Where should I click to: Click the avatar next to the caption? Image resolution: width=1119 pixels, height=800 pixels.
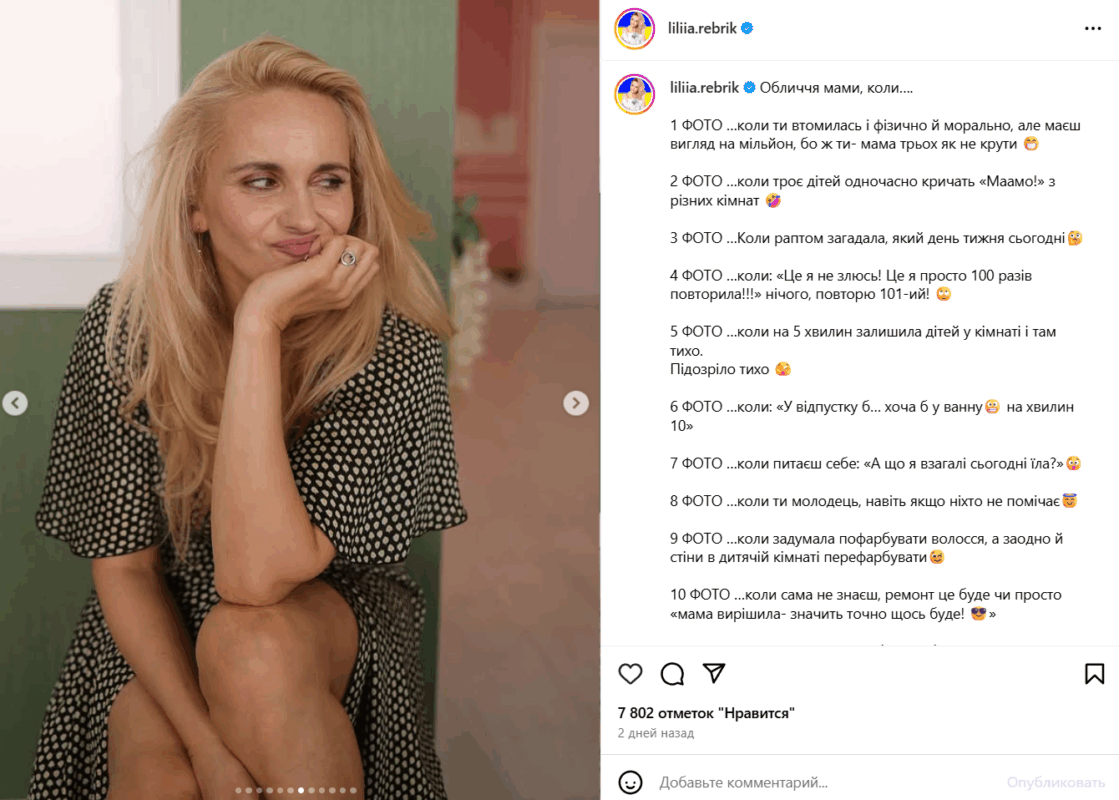[634, 94]
